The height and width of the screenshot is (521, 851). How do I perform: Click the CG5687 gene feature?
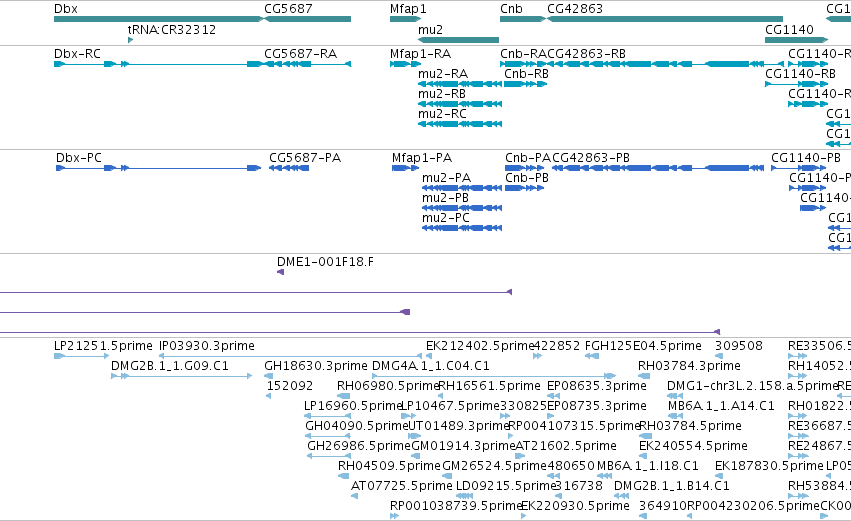pos(307,19)
